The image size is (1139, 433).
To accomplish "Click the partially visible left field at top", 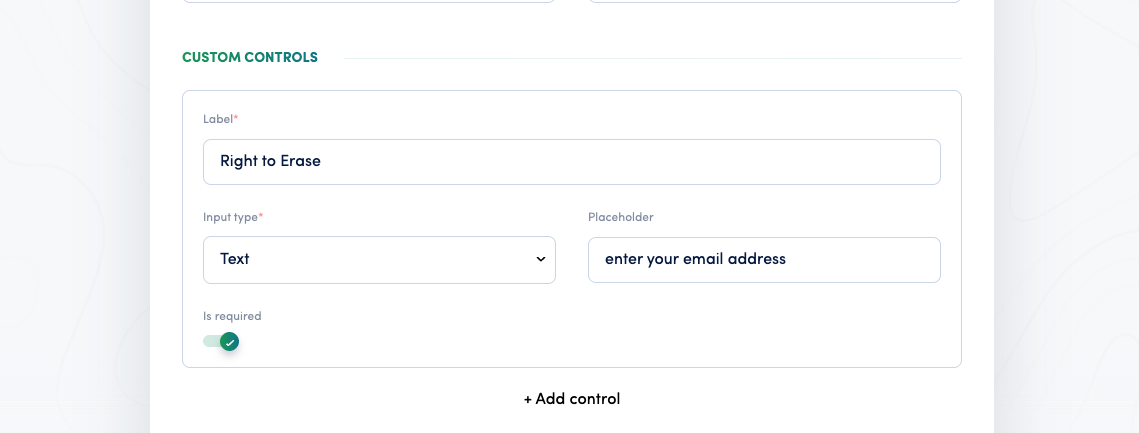I will [x=369, y=1].
